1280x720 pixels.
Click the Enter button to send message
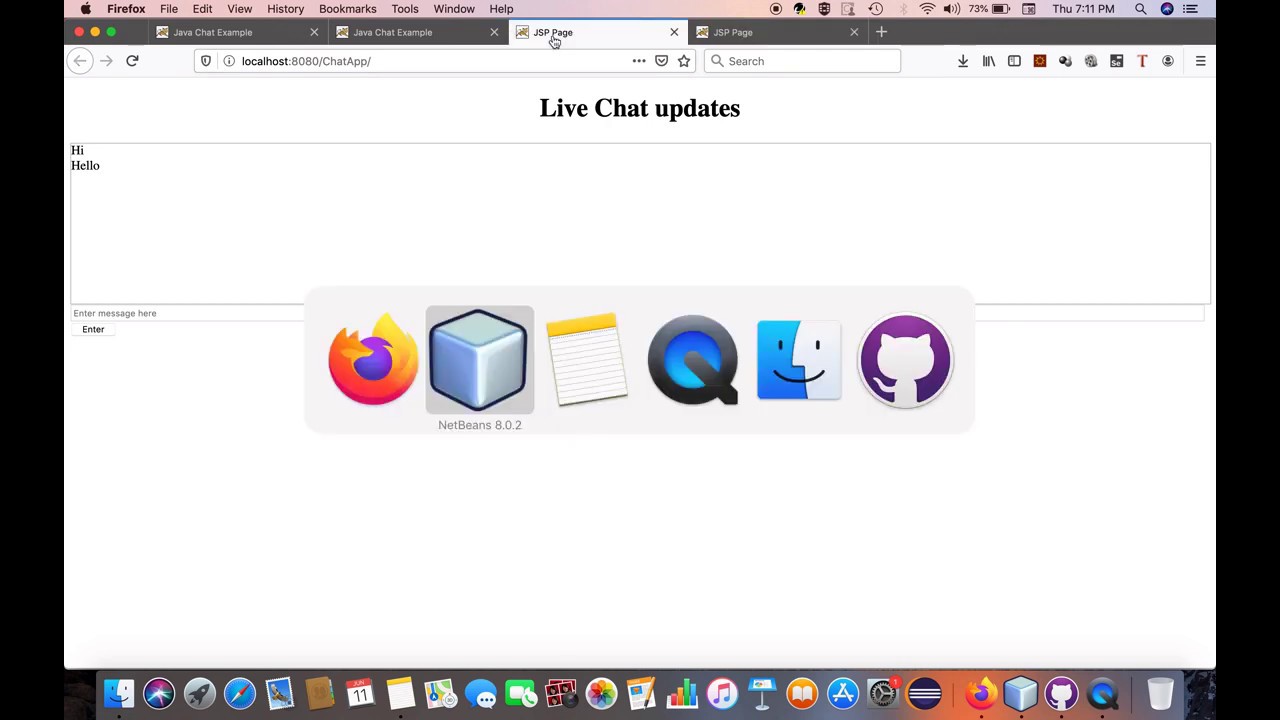[x=93, y=329]
